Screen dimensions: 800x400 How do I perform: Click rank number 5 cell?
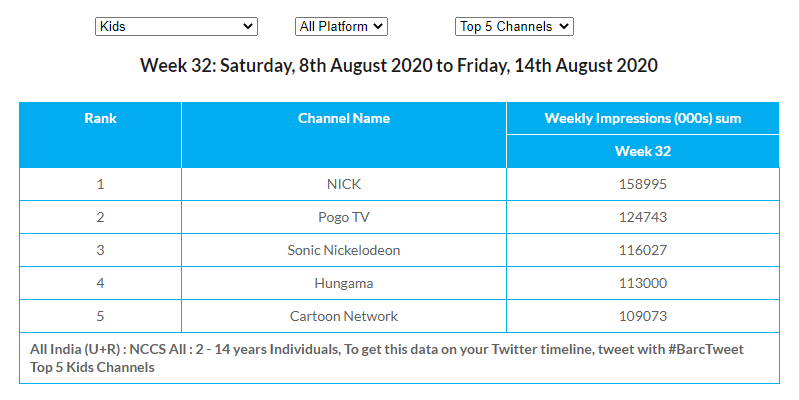click(100, 316)
